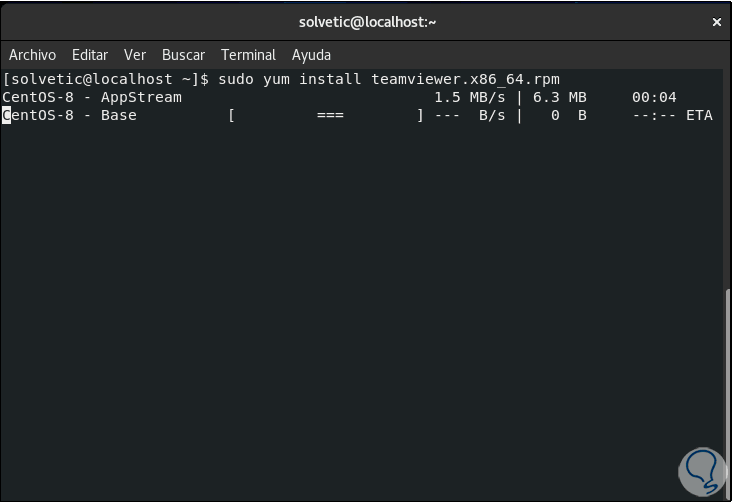Open the Editar menu
Viewport: 732px width, 502px height.
pos(90,55)
